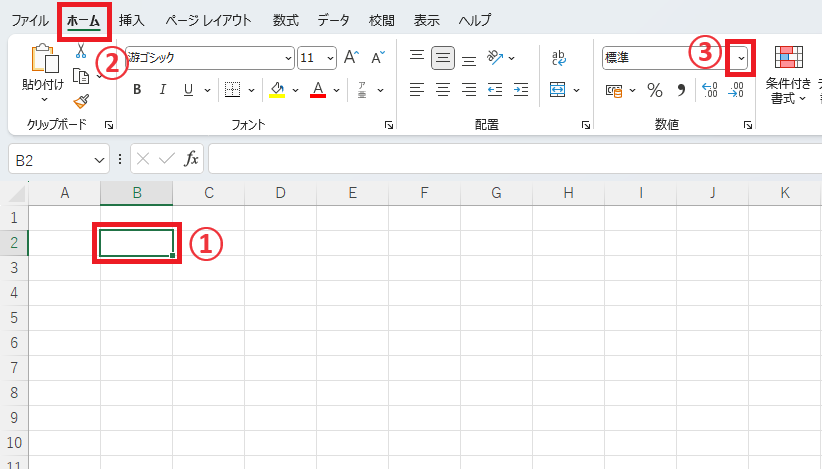Image resolution: width=822 pixels, height=469 pixels.
Task: Apply cell borders icon
Action: coord(232,90)
